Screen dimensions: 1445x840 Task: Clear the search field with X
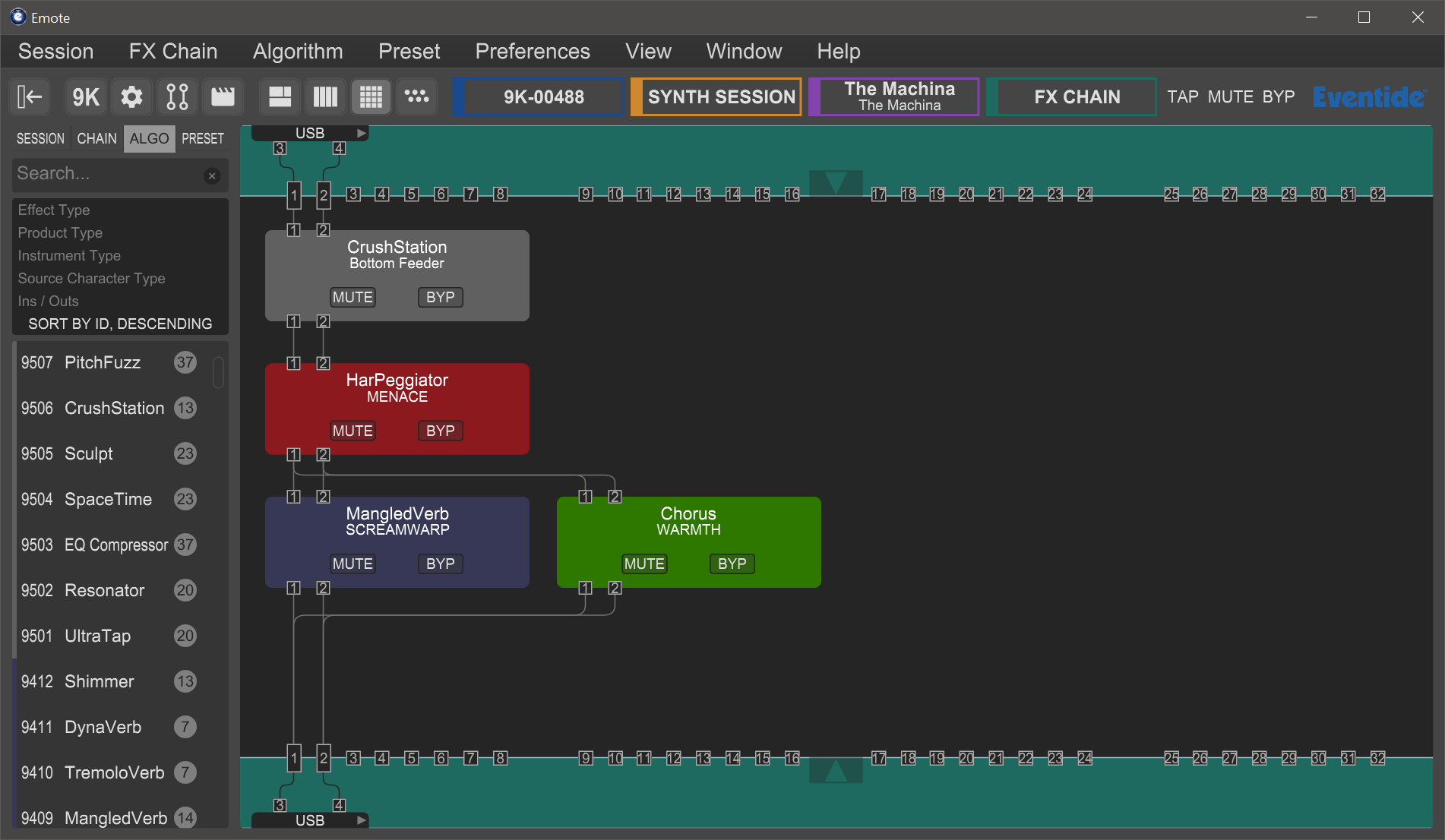pos(212,175)
